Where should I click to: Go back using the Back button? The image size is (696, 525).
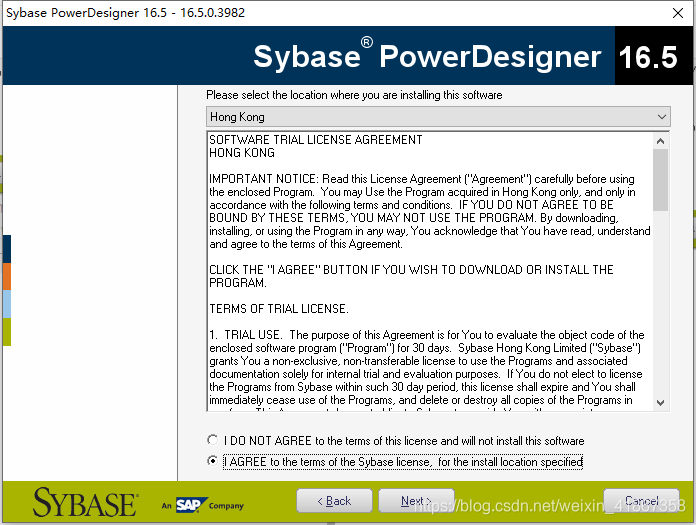[334, 501]
